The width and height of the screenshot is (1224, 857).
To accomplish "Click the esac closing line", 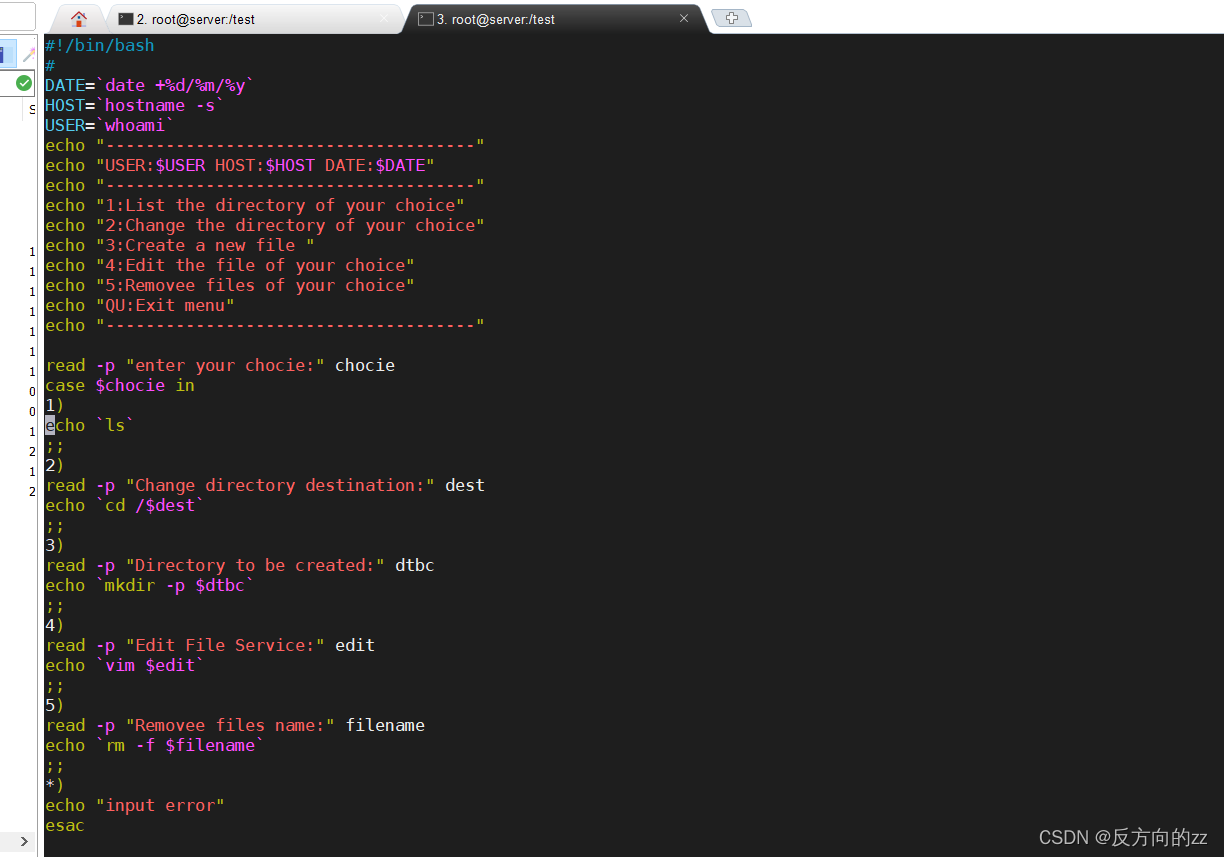I will (x=65, y=825).
